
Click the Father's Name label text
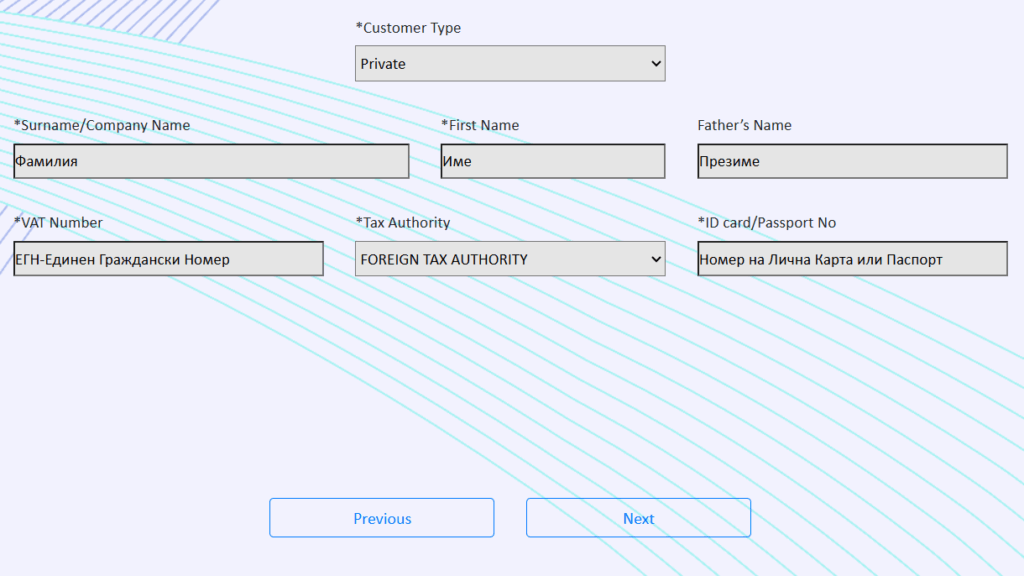click(744, 125)
